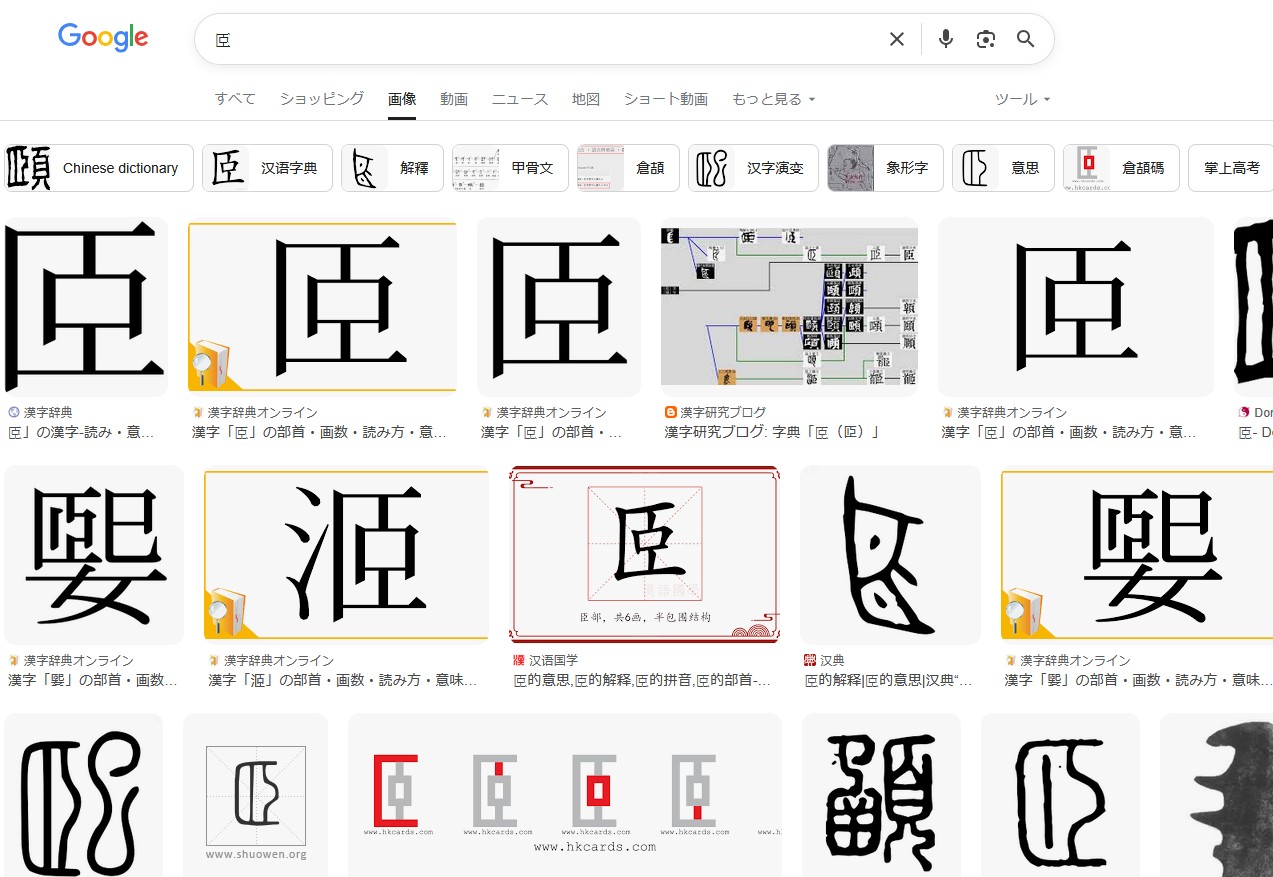The height and width of the screenshot is (877, 1273).
Task: Select the 画像 tab
Action: pyautogui.click(x=402, y=99)
